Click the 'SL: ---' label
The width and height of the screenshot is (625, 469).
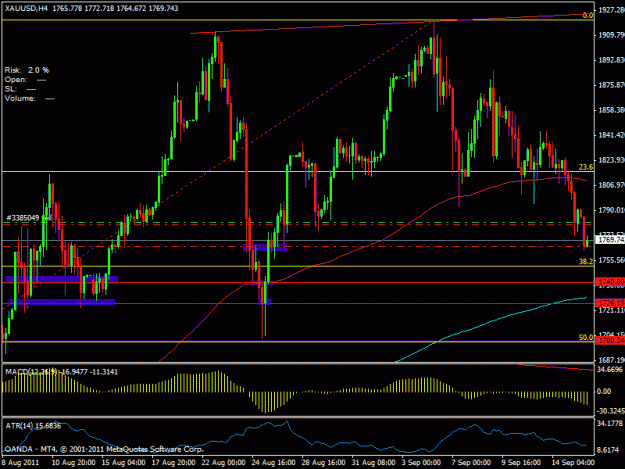[x=20, y=89]
